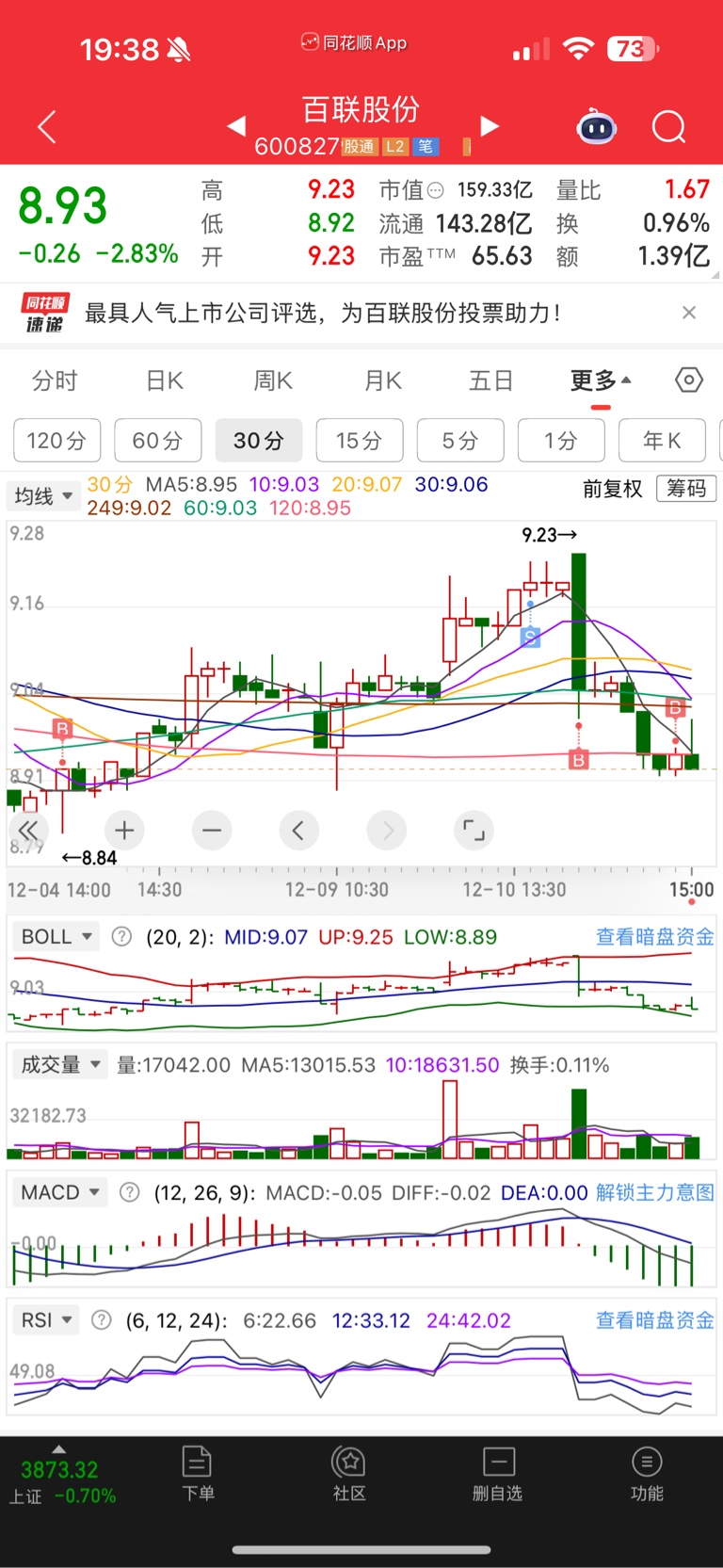Tap info icon beside 市值
Screen dimensions: 723x1568
click(x=435, y=190)
